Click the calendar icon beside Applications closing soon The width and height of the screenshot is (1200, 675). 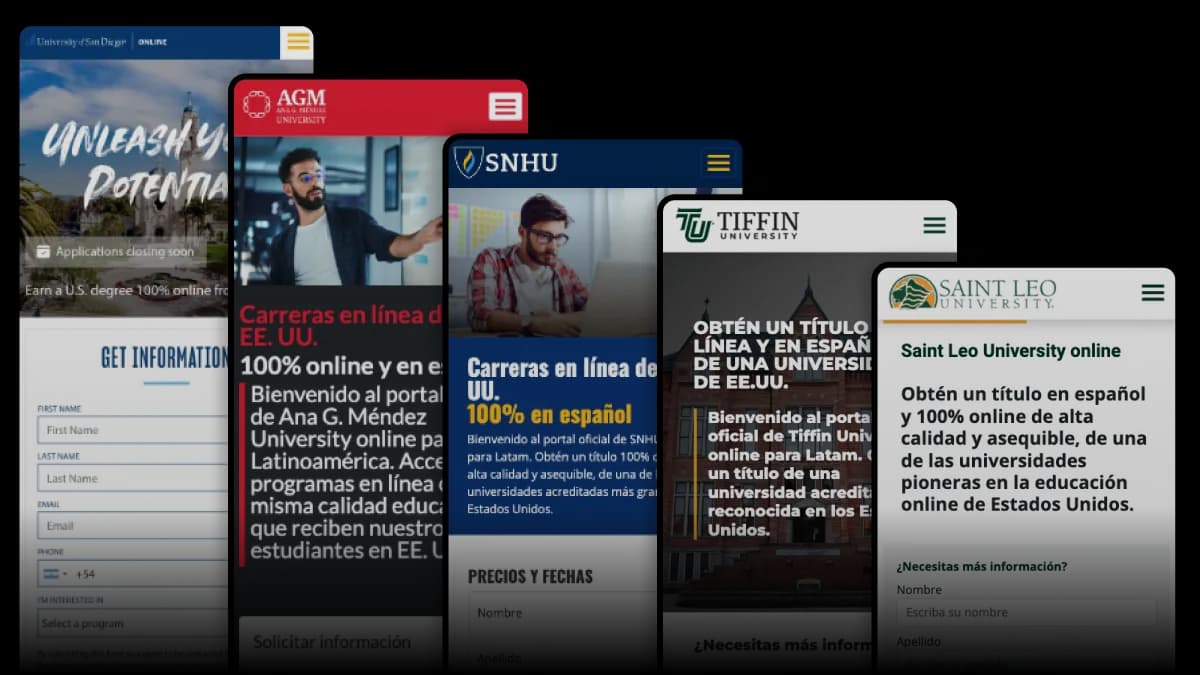point(43,252)
